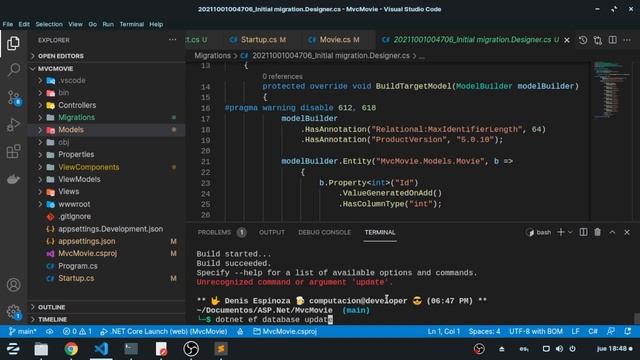The height and width of the screenshot is (360, 640).
Task: Open OBS Studio from taskbar
Action: point(191,349)
